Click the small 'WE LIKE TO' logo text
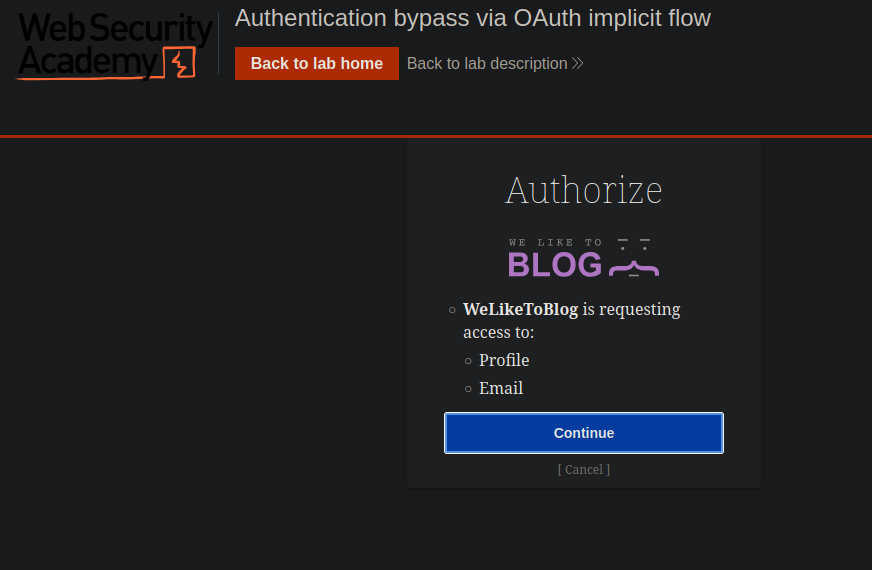The width and height of the screenshot is (872, 570). [x=555, y=242]
